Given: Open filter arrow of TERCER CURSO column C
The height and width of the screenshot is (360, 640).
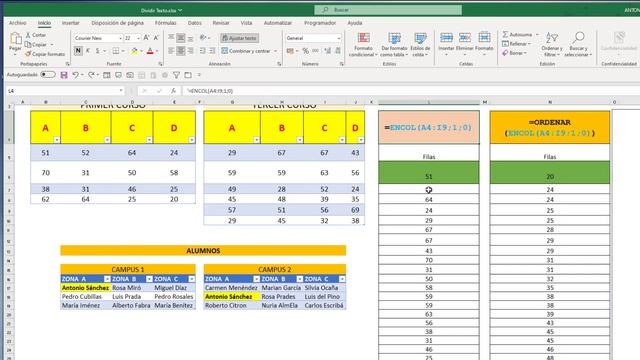Looking at the screenshot, I should (x=342, y=140).
